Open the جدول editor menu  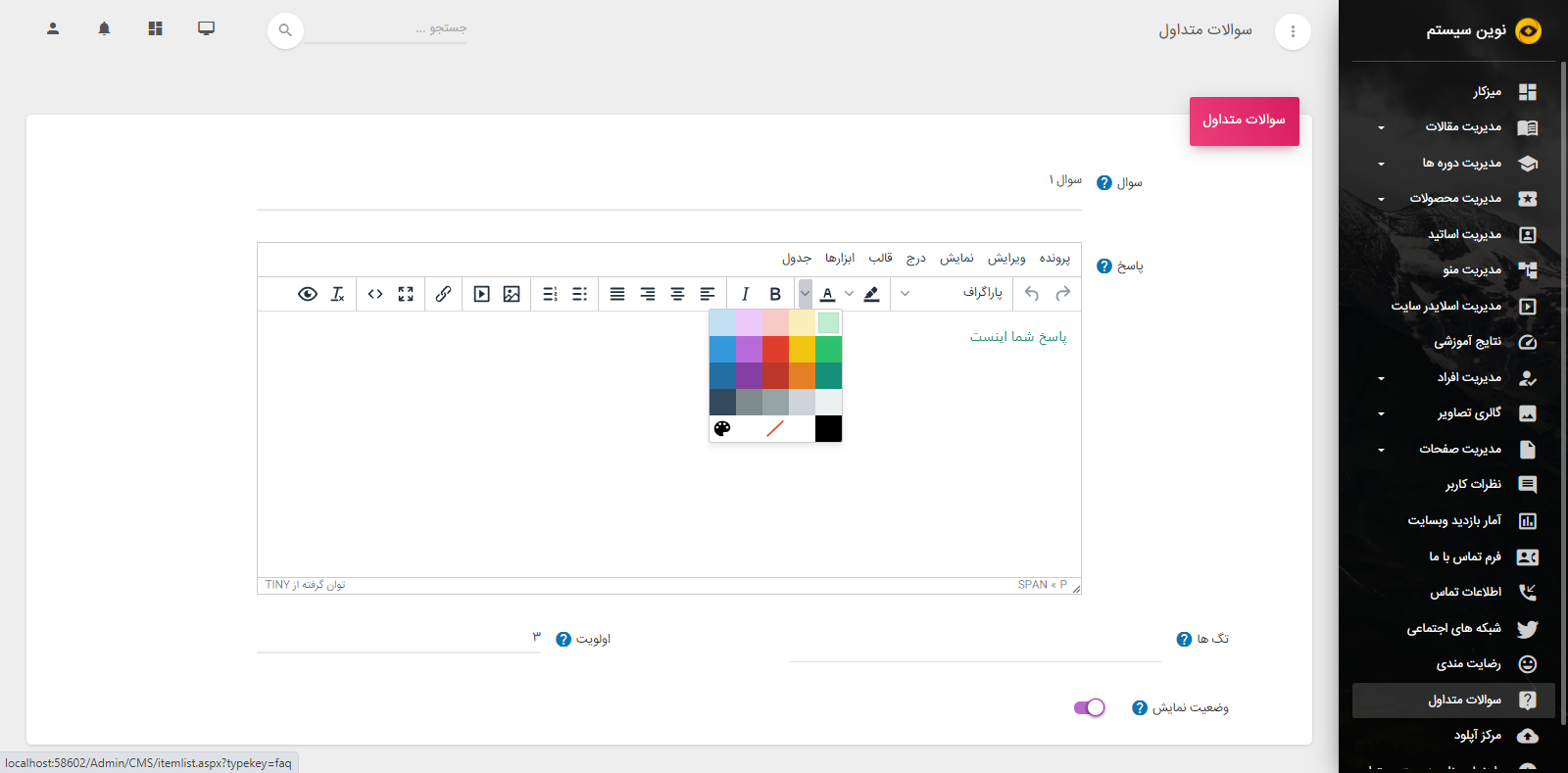pyautogui.click(x=797, y=259)
